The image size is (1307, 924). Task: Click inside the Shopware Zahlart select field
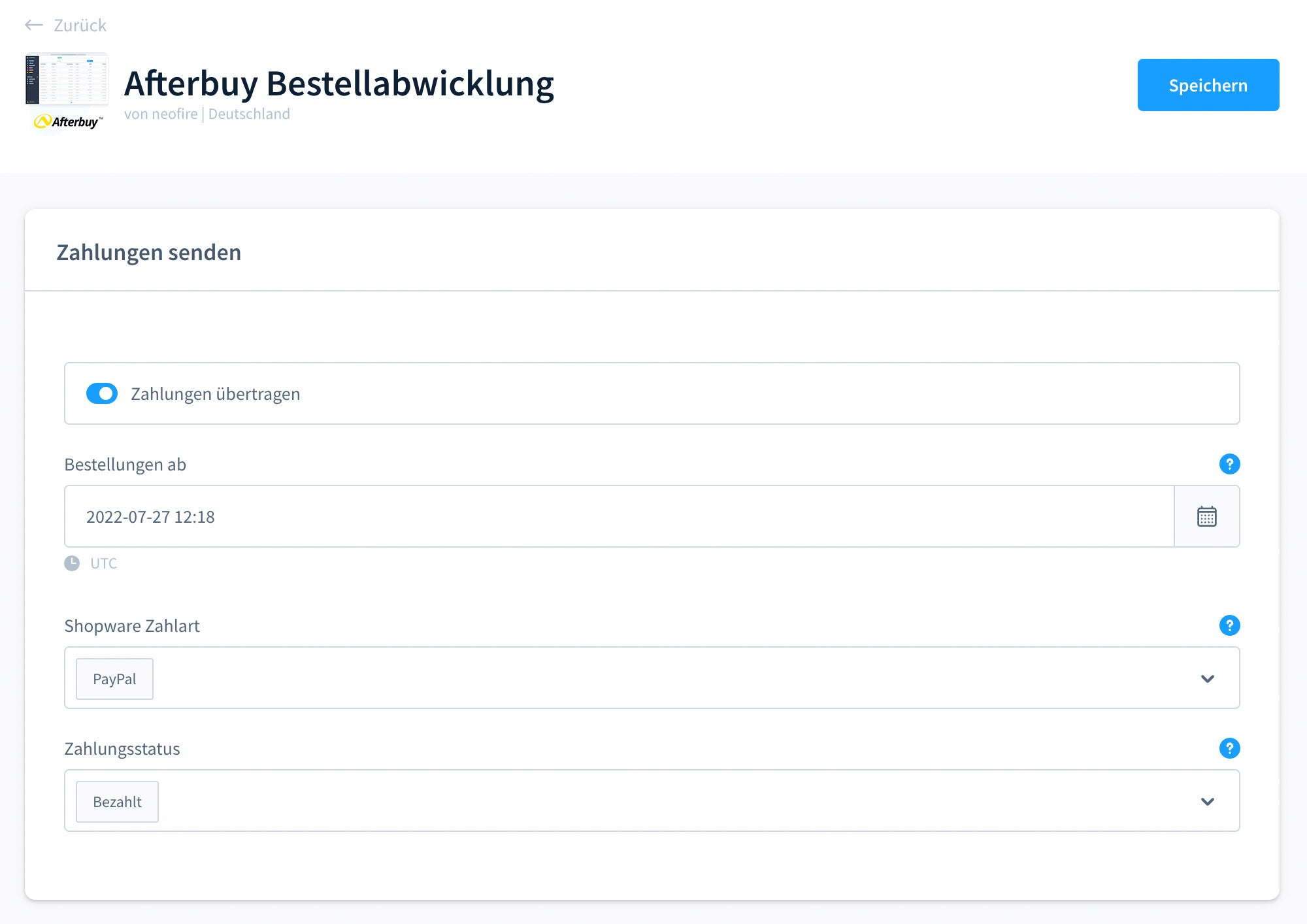652,678
